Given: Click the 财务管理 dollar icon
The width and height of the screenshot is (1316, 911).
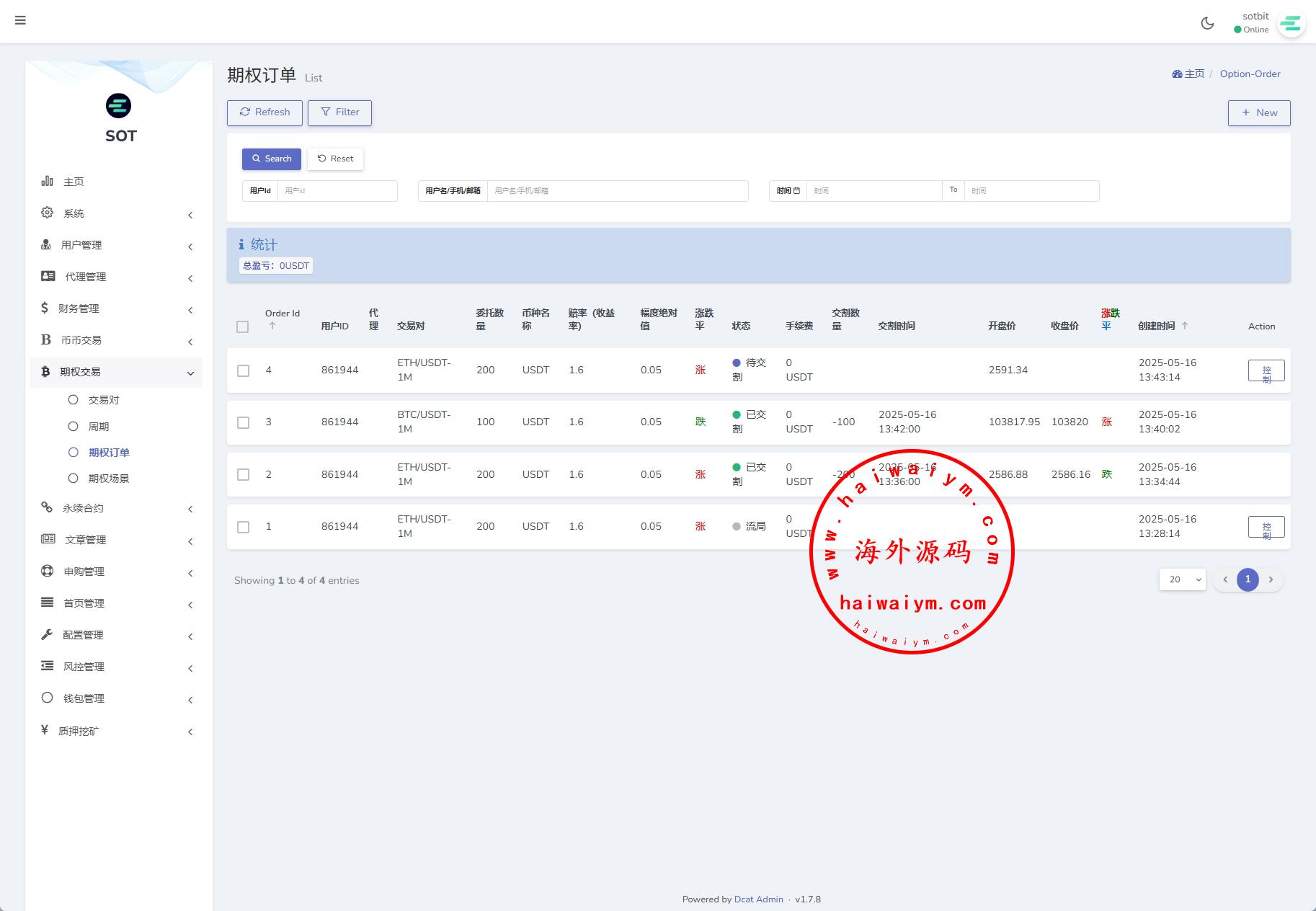Looking at the screenshot, I should click(45, 308).
